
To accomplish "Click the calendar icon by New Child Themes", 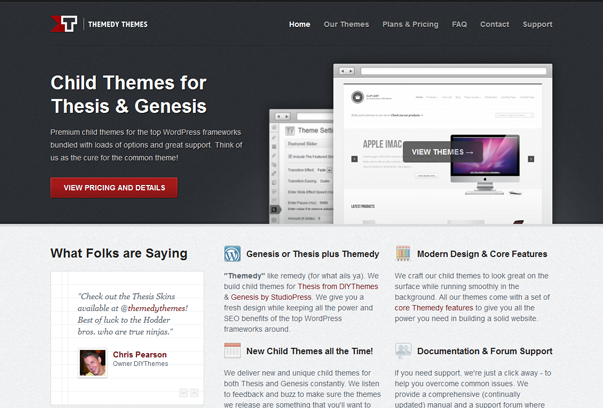I will 232,351.
